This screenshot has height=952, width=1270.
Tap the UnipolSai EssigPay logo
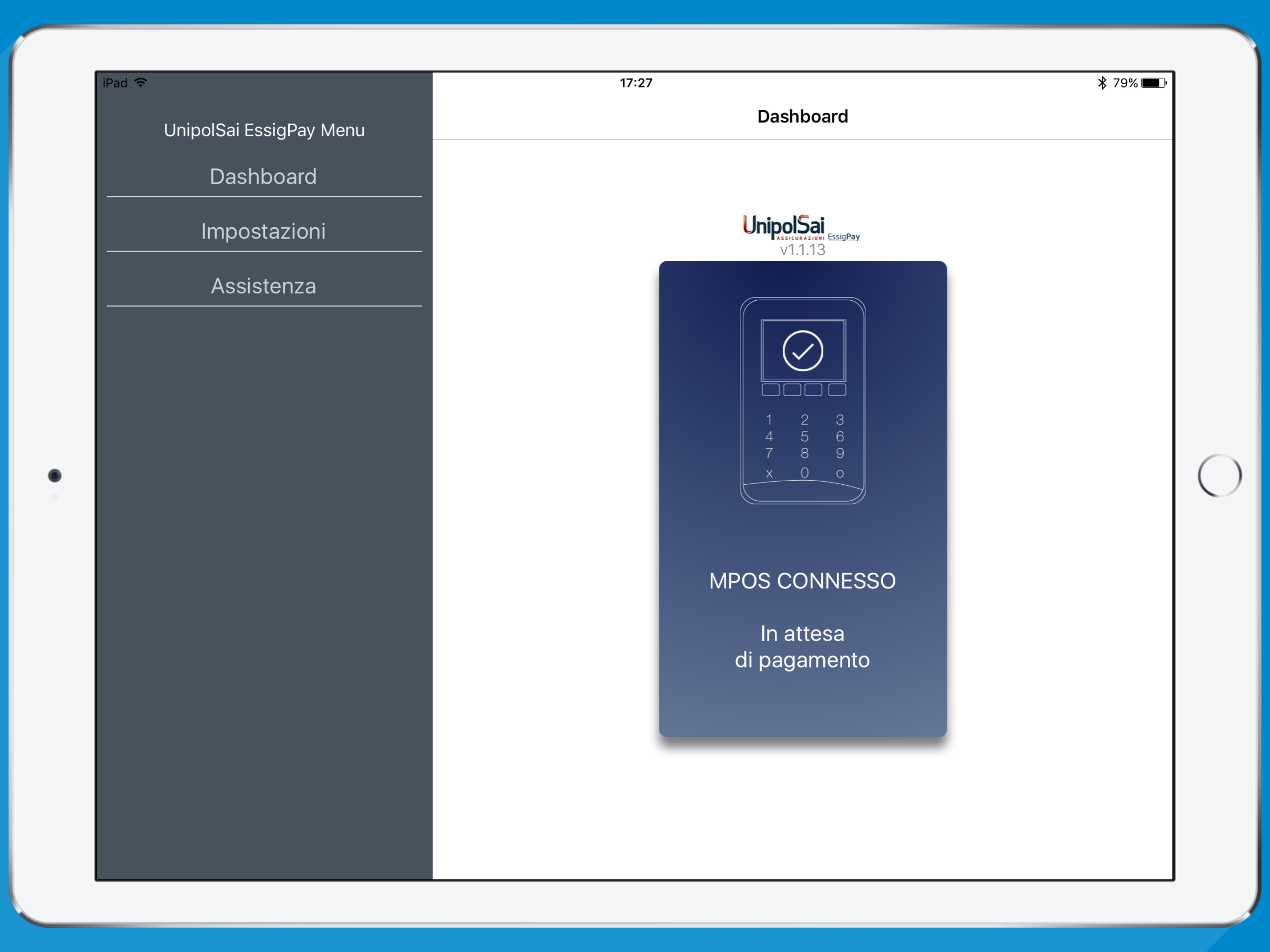tap(800, 227)
